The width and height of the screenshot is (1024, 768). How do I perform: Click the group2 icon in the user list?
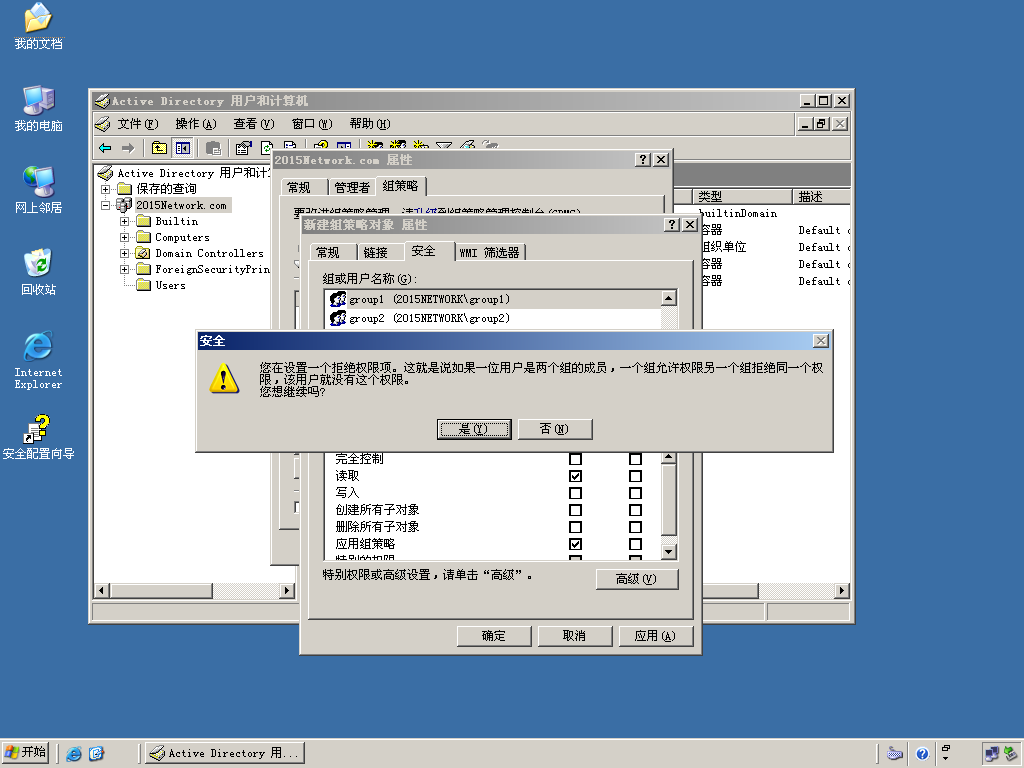pyautogui.click(x=338, y=318)
